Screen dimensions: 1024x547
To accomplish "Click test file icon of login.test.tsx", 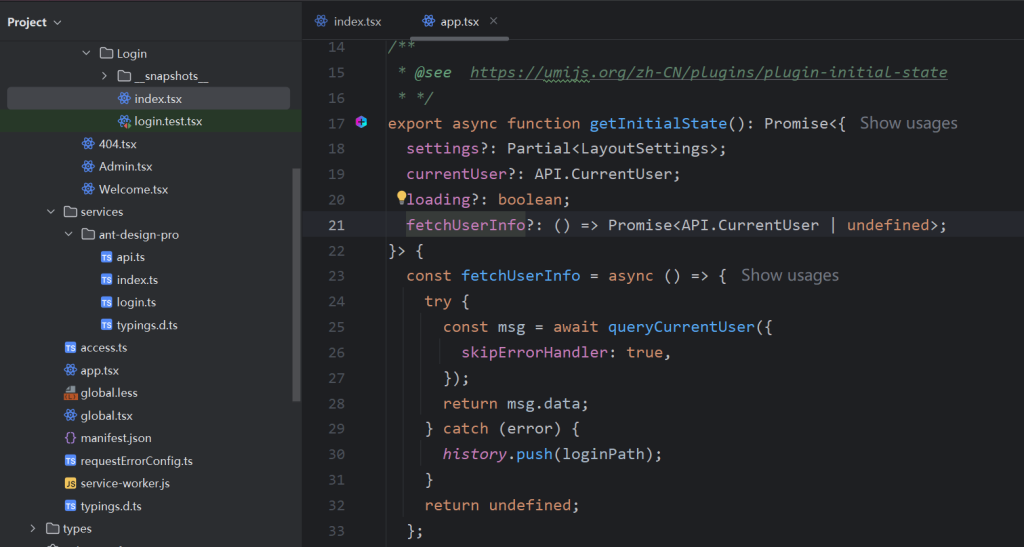I will 124,121.
